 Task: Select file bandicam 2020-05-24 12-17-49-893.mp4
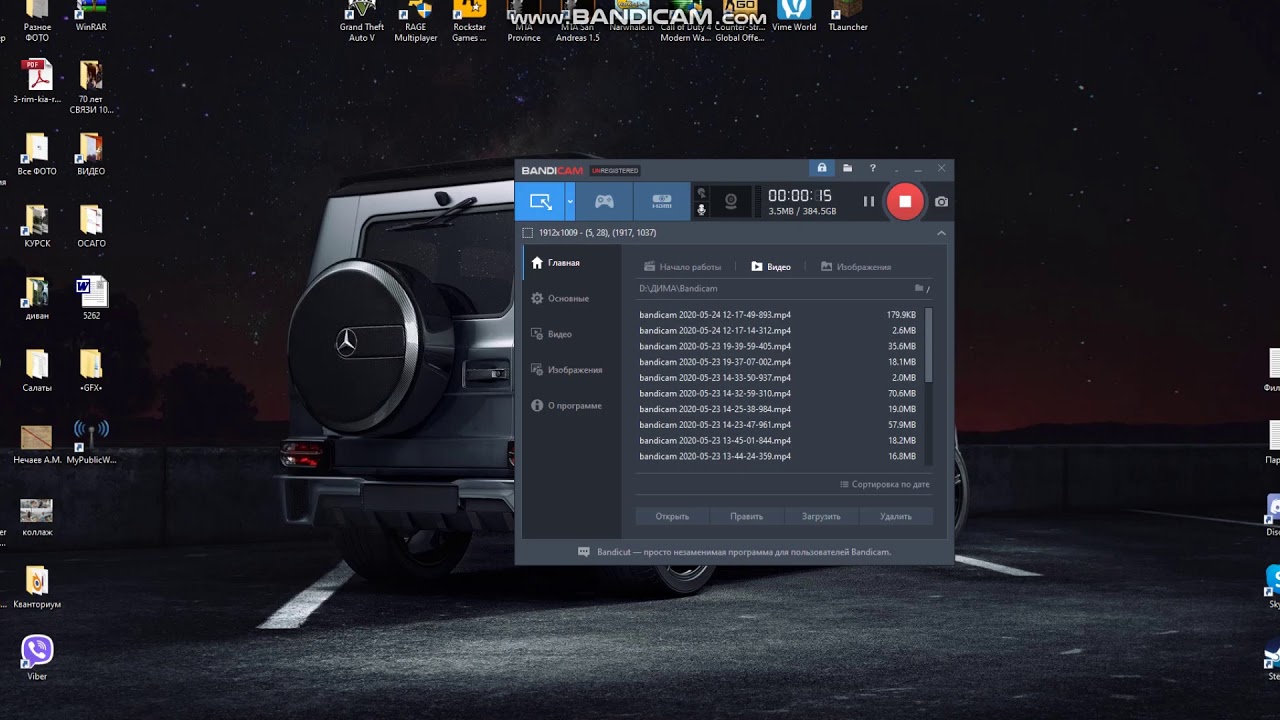[779, 315]
